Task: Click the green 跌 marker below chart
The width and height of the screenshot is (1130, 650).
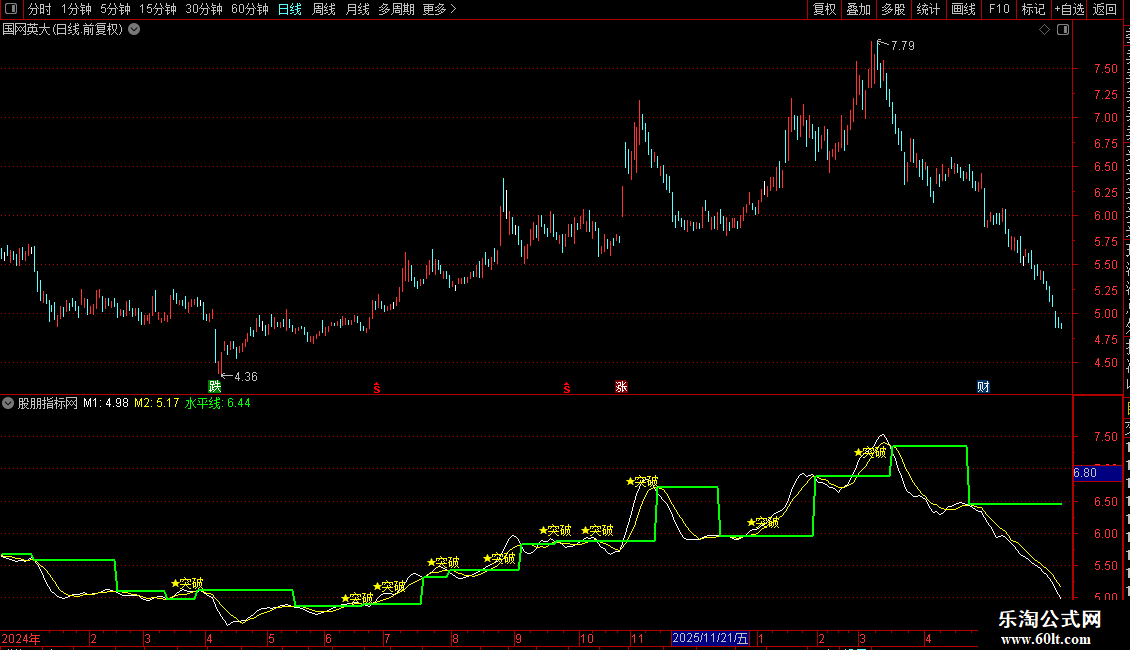Action: pyautogui.click(x=215, y=386)
